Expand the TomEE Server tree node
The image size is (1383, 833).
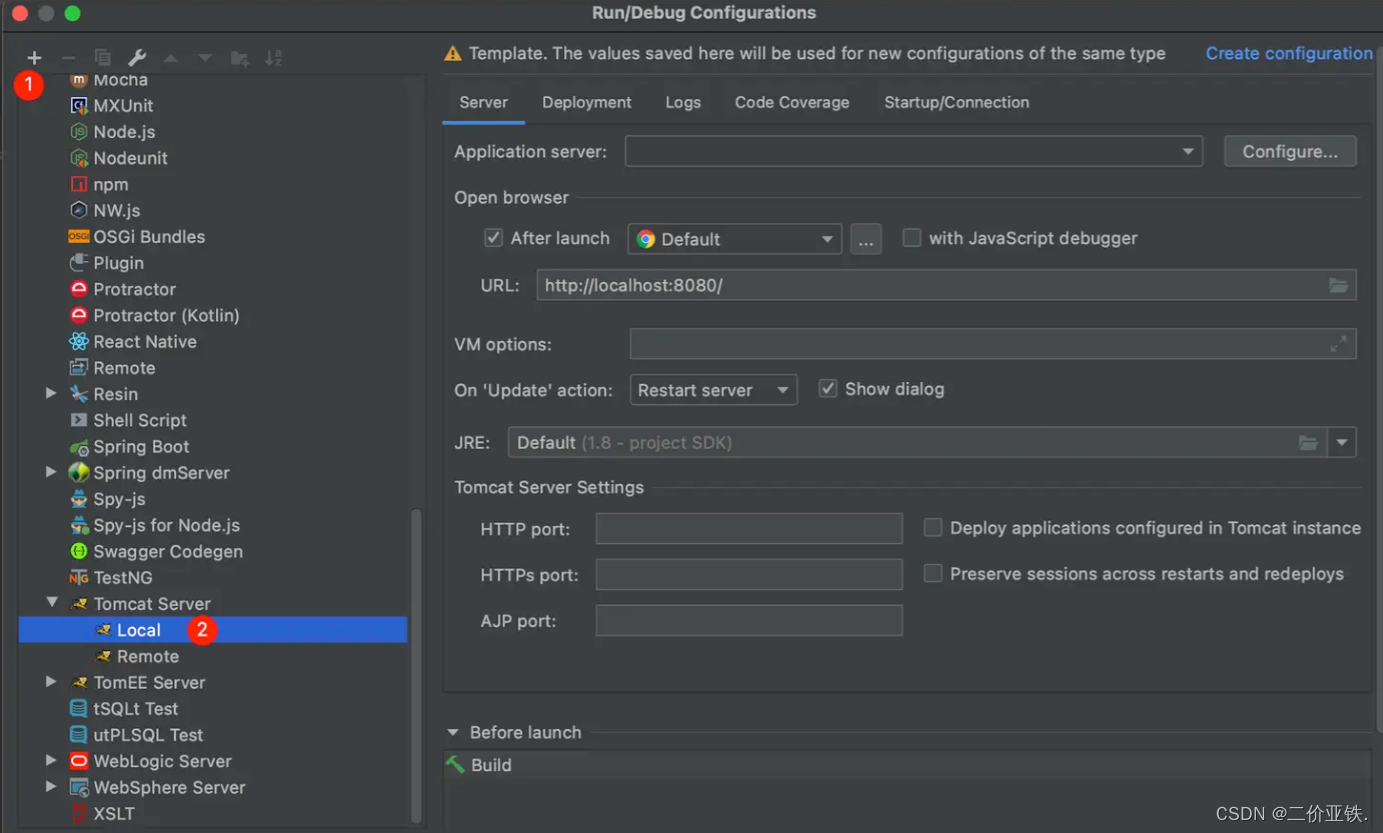pos(51,682)
